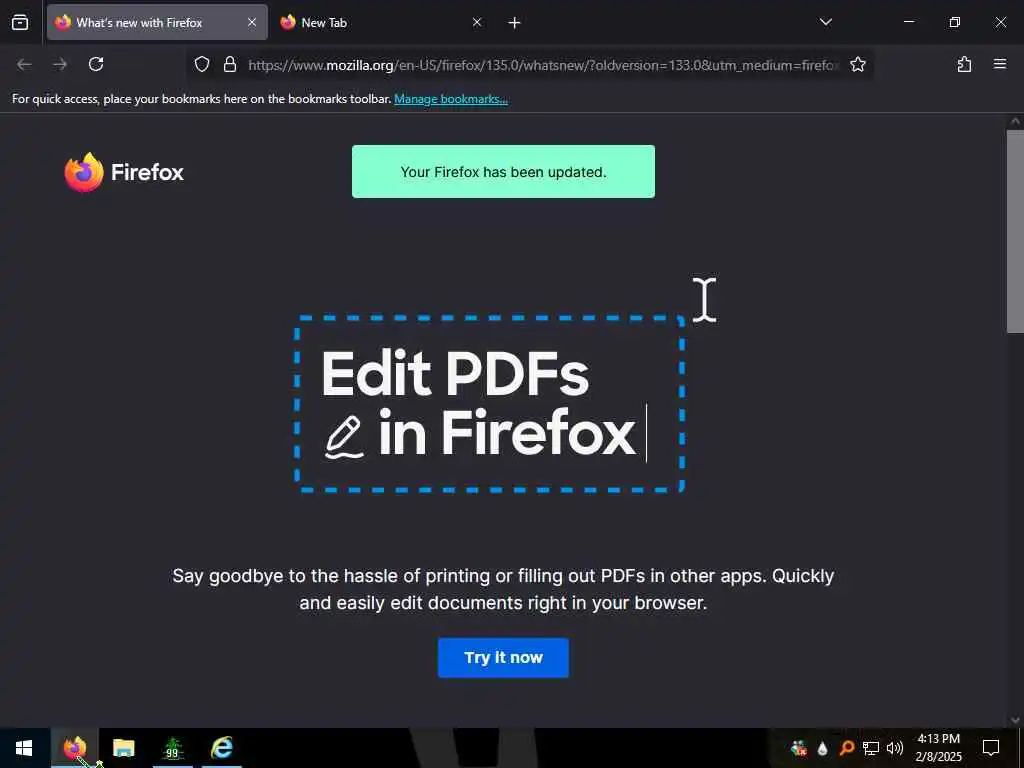
Task: Click the pencil edit icon in heading
Action: pyautogui.click(x=344, y=436)
